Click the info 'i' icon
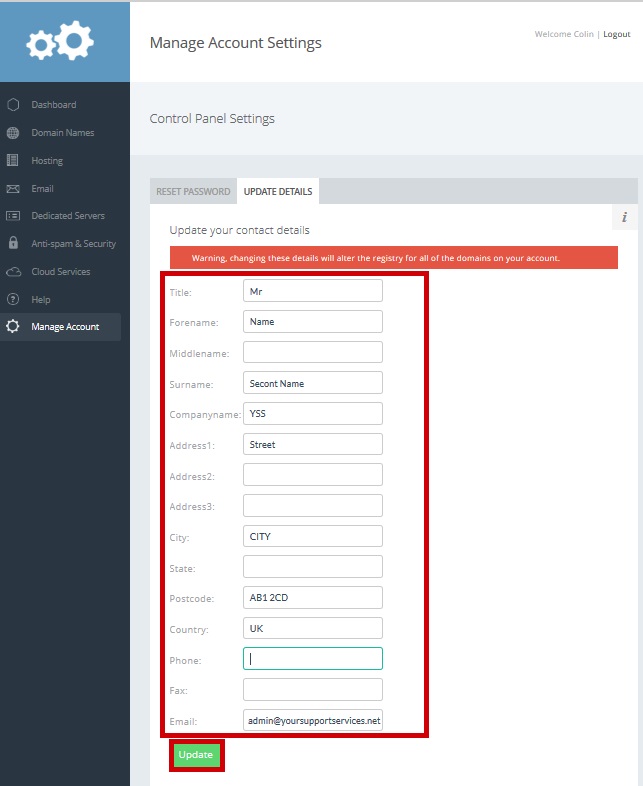The width and height of the screenshot is (643, 786). coord(624,217)
